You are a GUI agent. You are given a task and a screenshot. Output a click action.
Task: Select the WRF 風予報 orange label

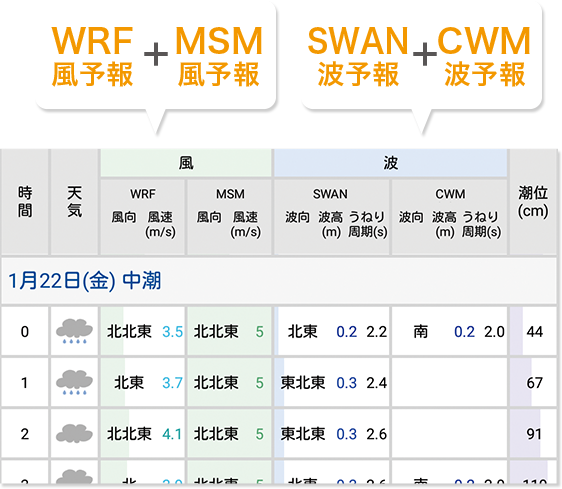tap(92, 56)
